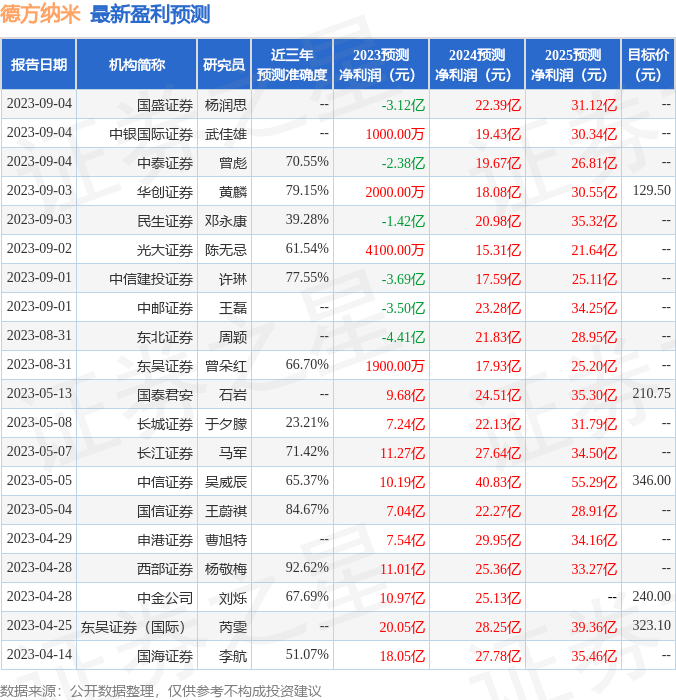Click the 德方纳米 stock name title
The width and height of the screenshot is (676, 700).
click(x=41, y=14)
